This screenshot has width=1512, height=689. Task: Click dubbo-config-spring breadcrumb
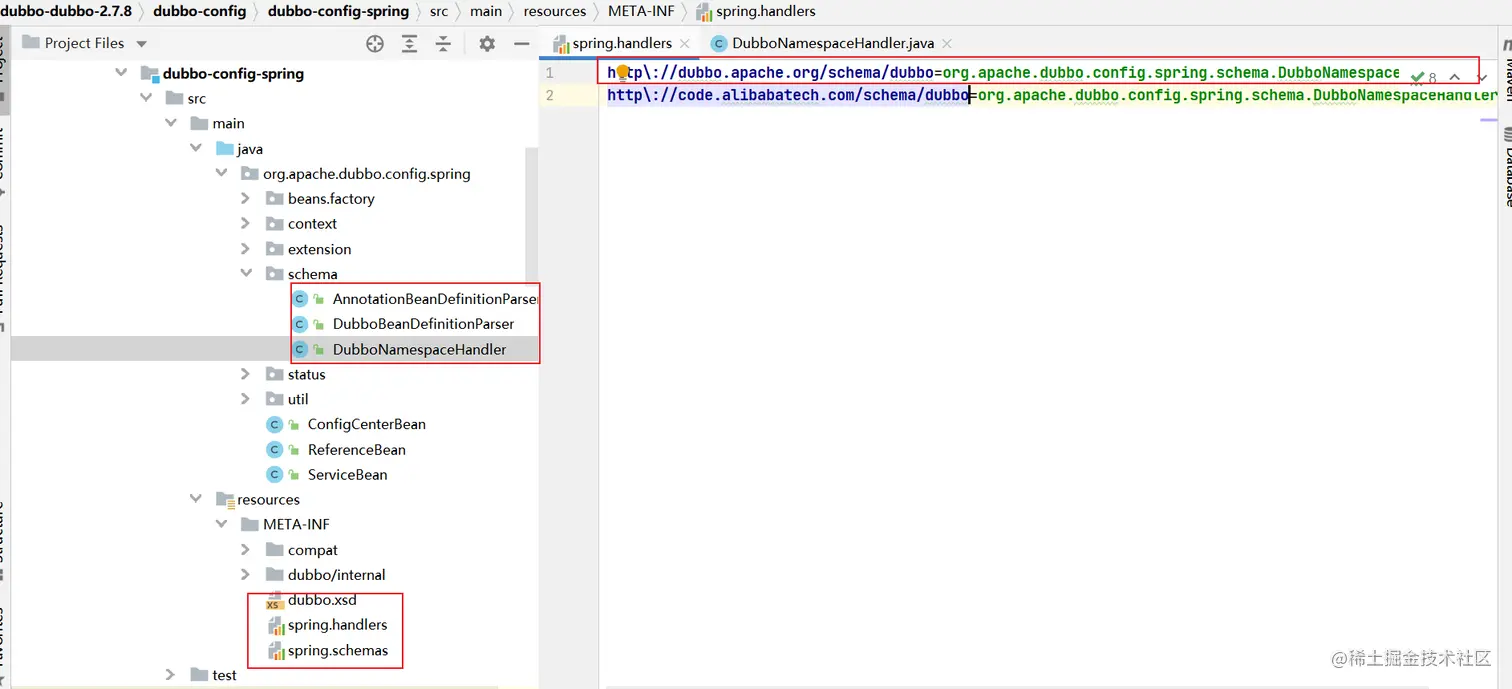(338, 11)
